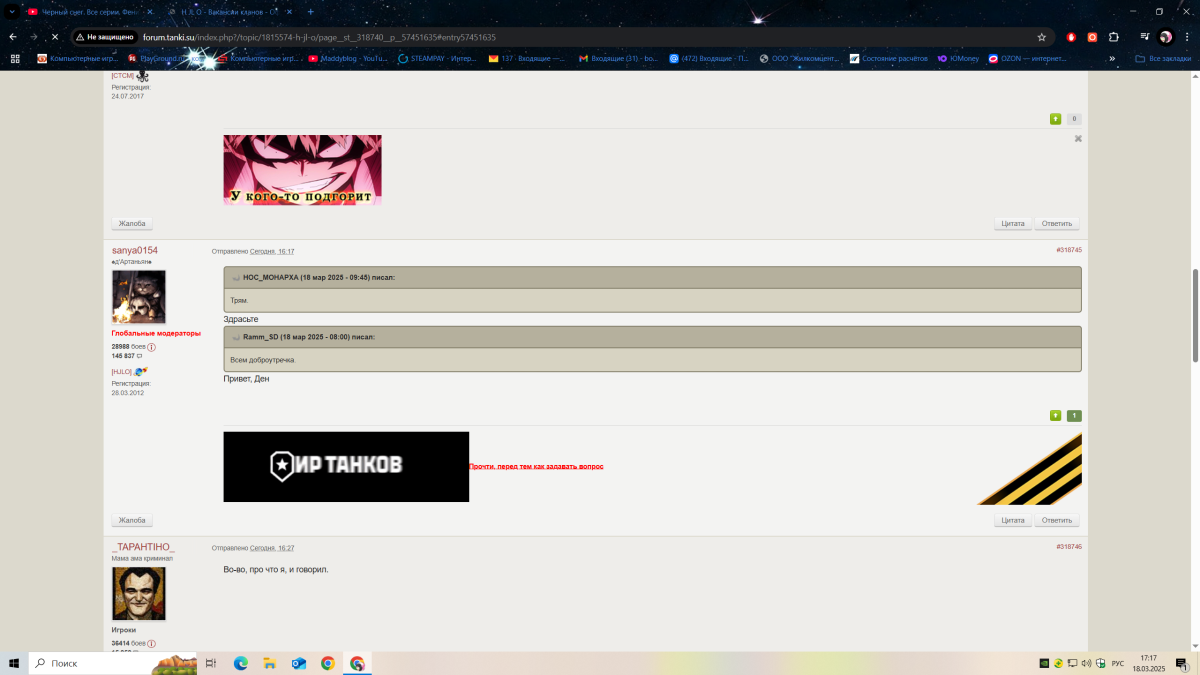Open the tab search dropdown arrow
This screenshot has width=1200, height=675.
(12, 11)
